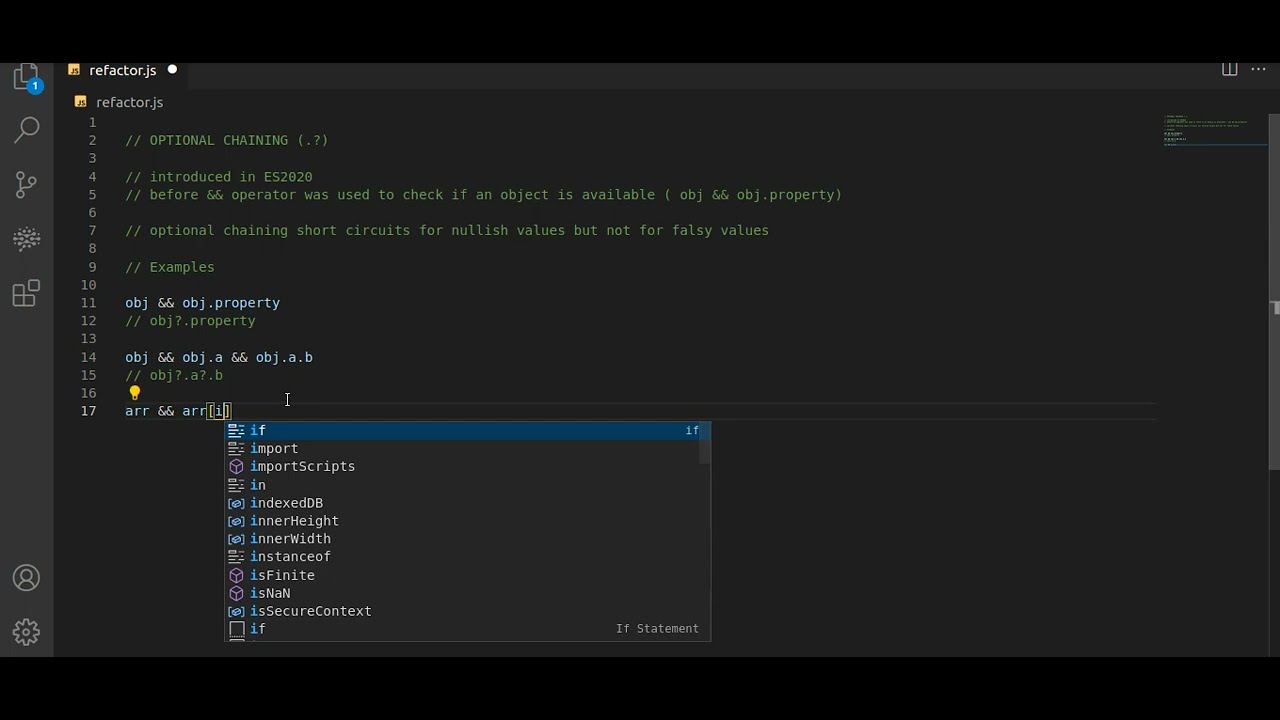The image size is (1280, 720).
Task: Select the 'If Statement' snippet suggestion
Action: tap(467, 629)
